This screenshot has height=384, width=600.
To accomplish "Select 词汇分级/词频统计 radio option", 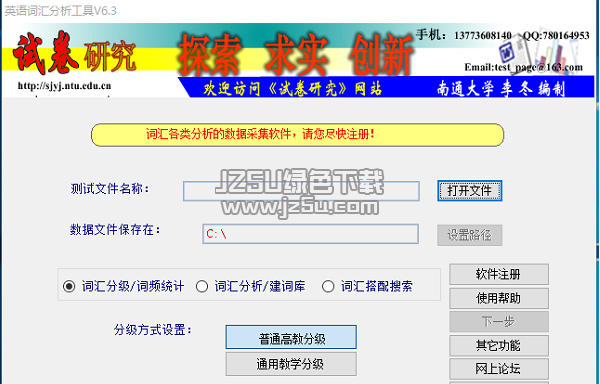I will [124, 286].
